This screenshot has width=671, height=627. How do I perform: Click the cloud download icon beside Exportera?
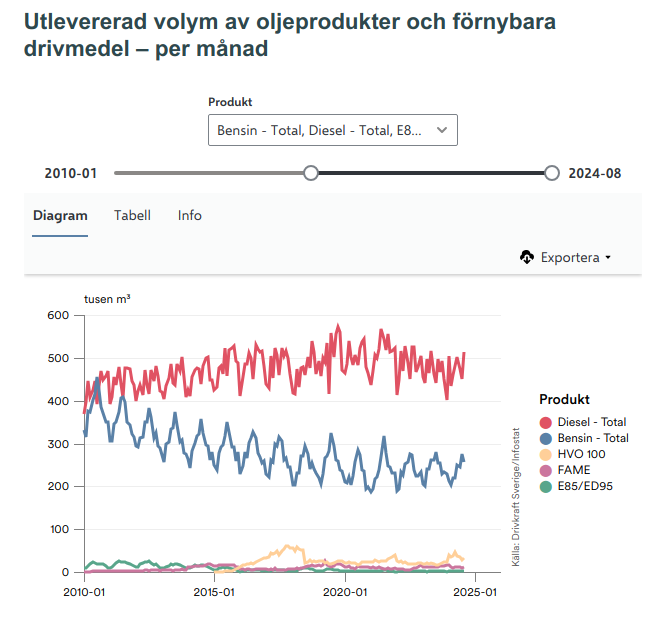pos(528,257)
